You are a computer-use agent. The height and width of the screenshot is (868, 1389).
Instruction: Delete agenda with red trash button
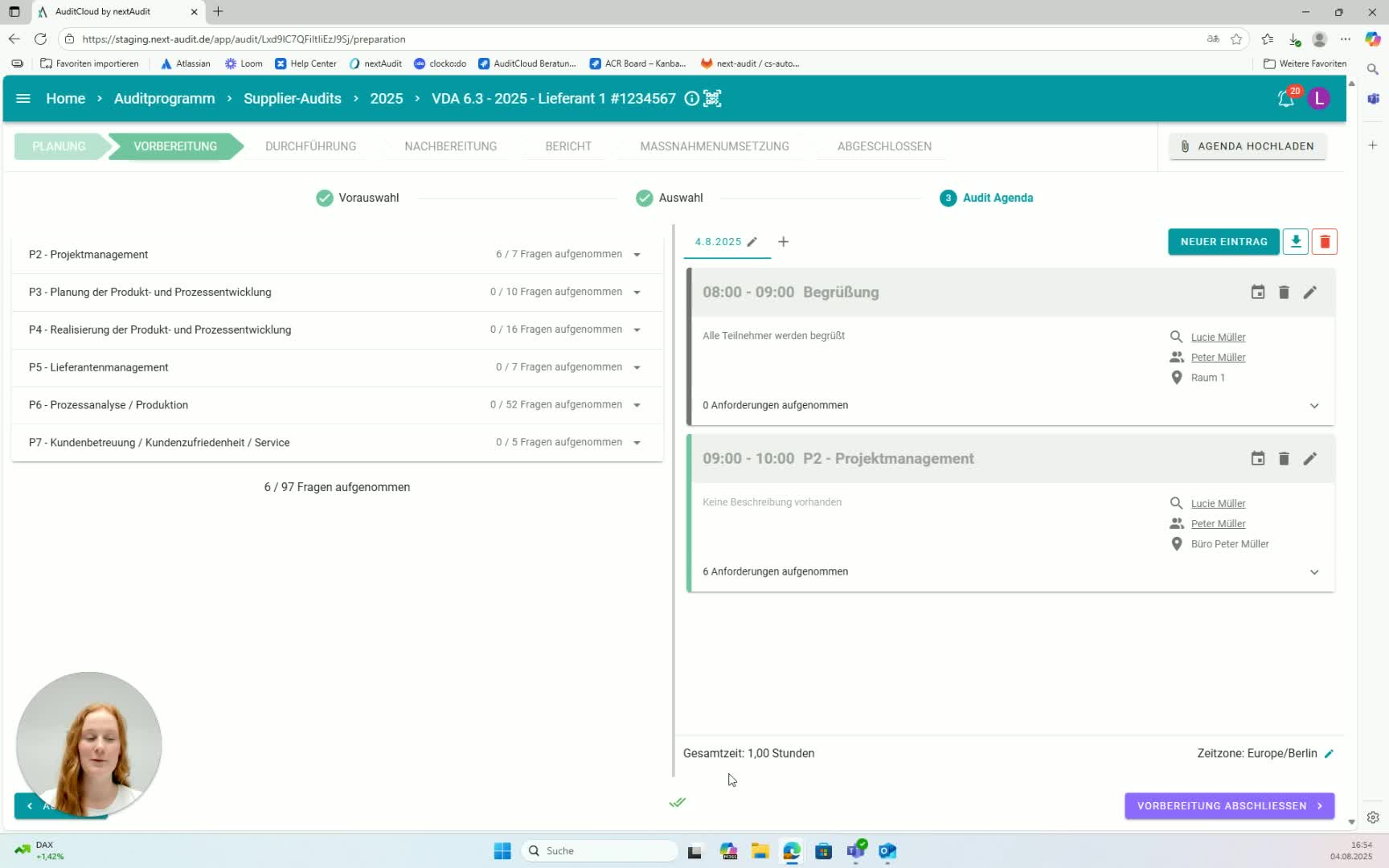click(1325, 242)
